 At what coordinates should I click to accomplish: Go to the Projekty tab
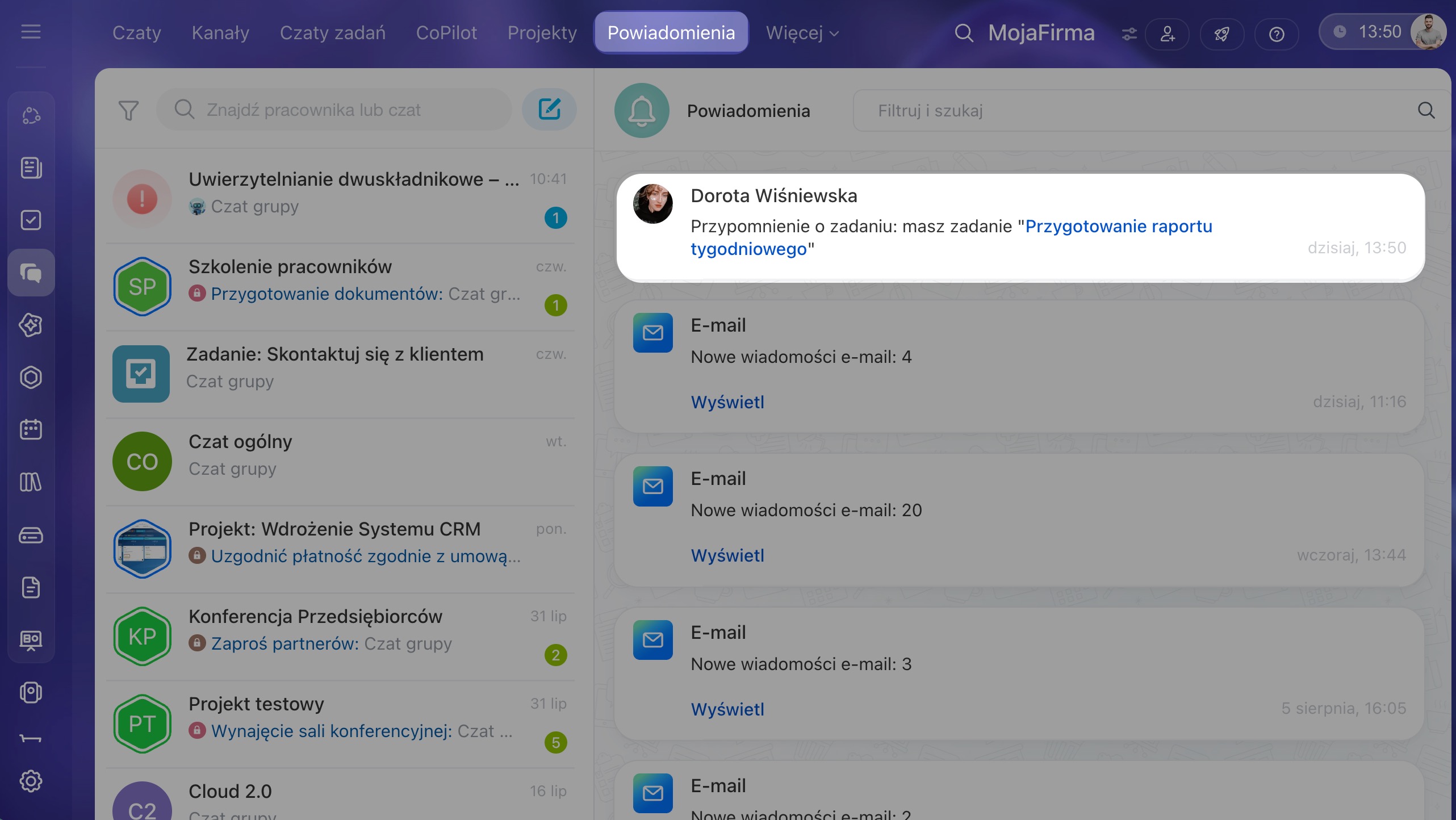pyautogui.click(x=542, y=33)
